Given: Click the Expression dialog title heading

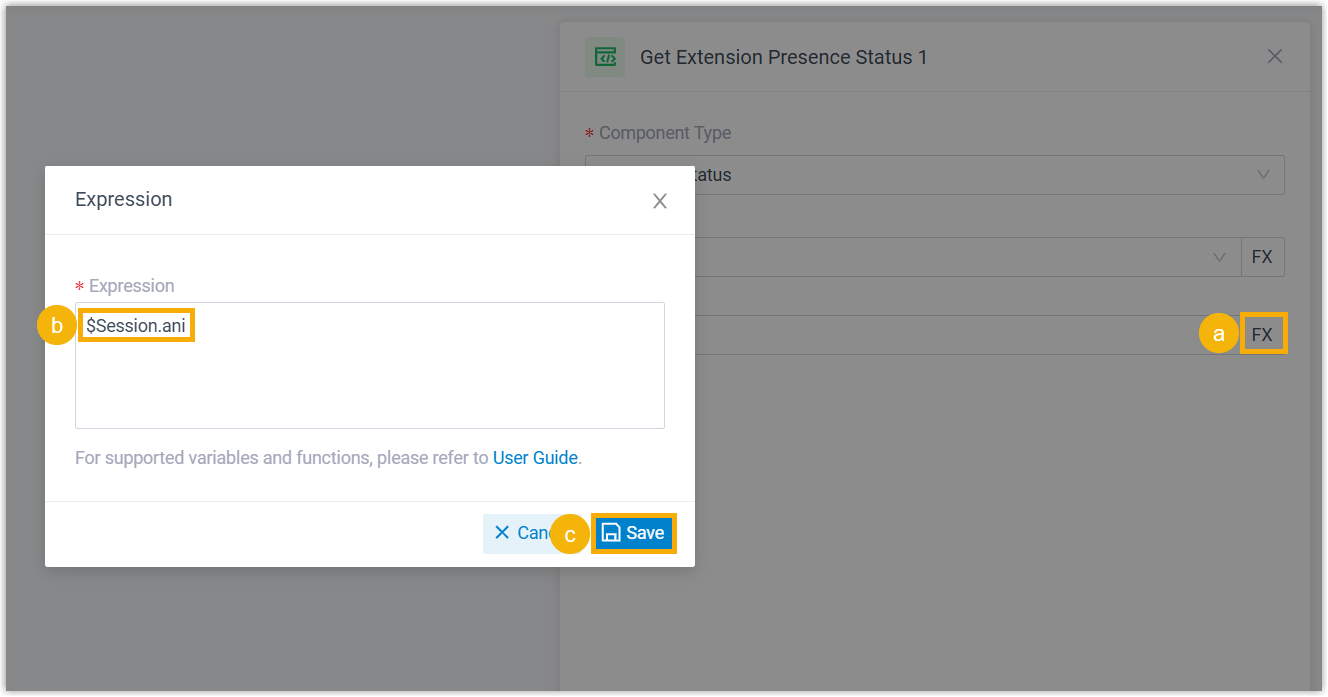Looking at the screenshot, I should (124, 199).
